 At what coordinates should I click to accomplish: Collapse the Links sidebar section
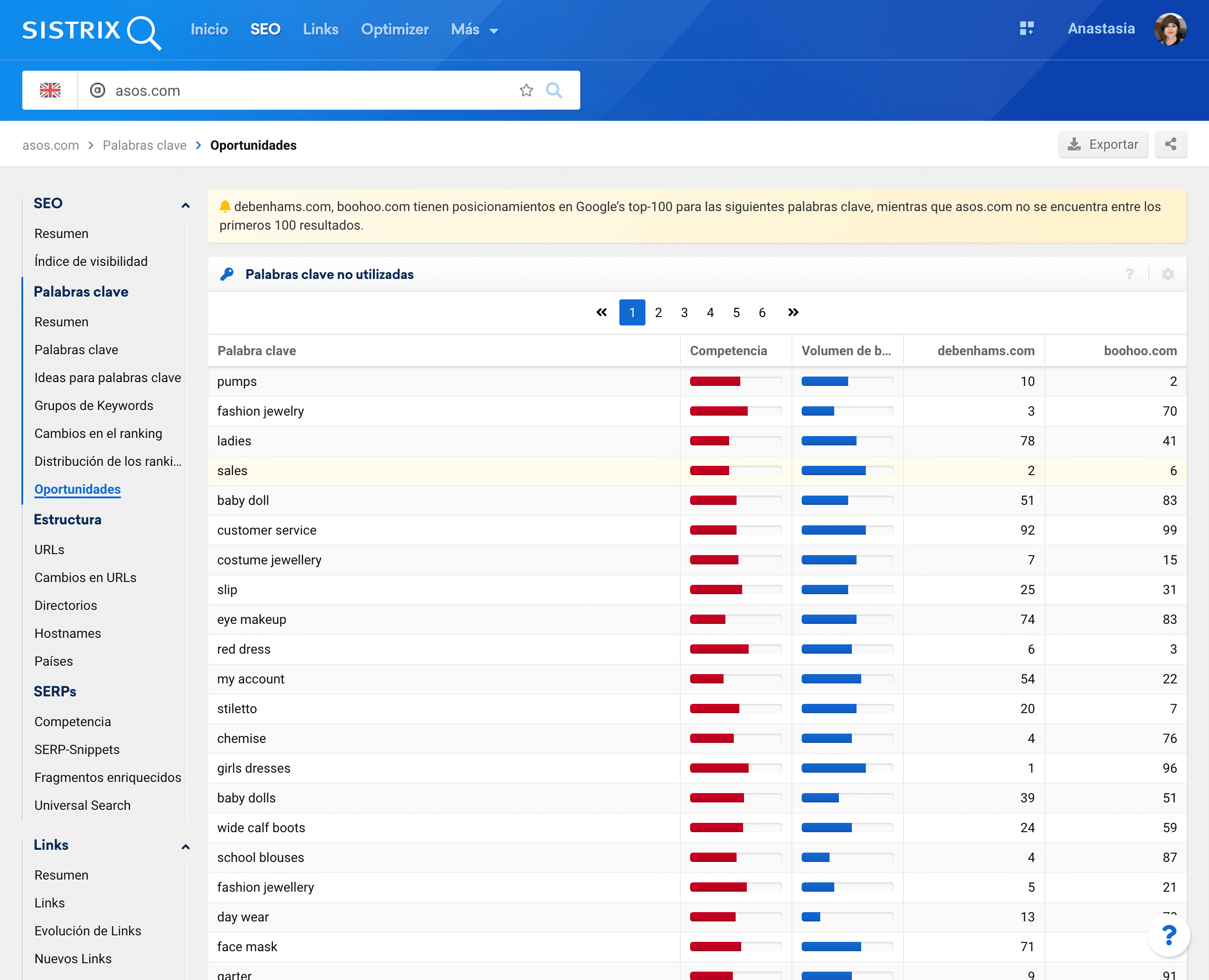coord(185,846)
